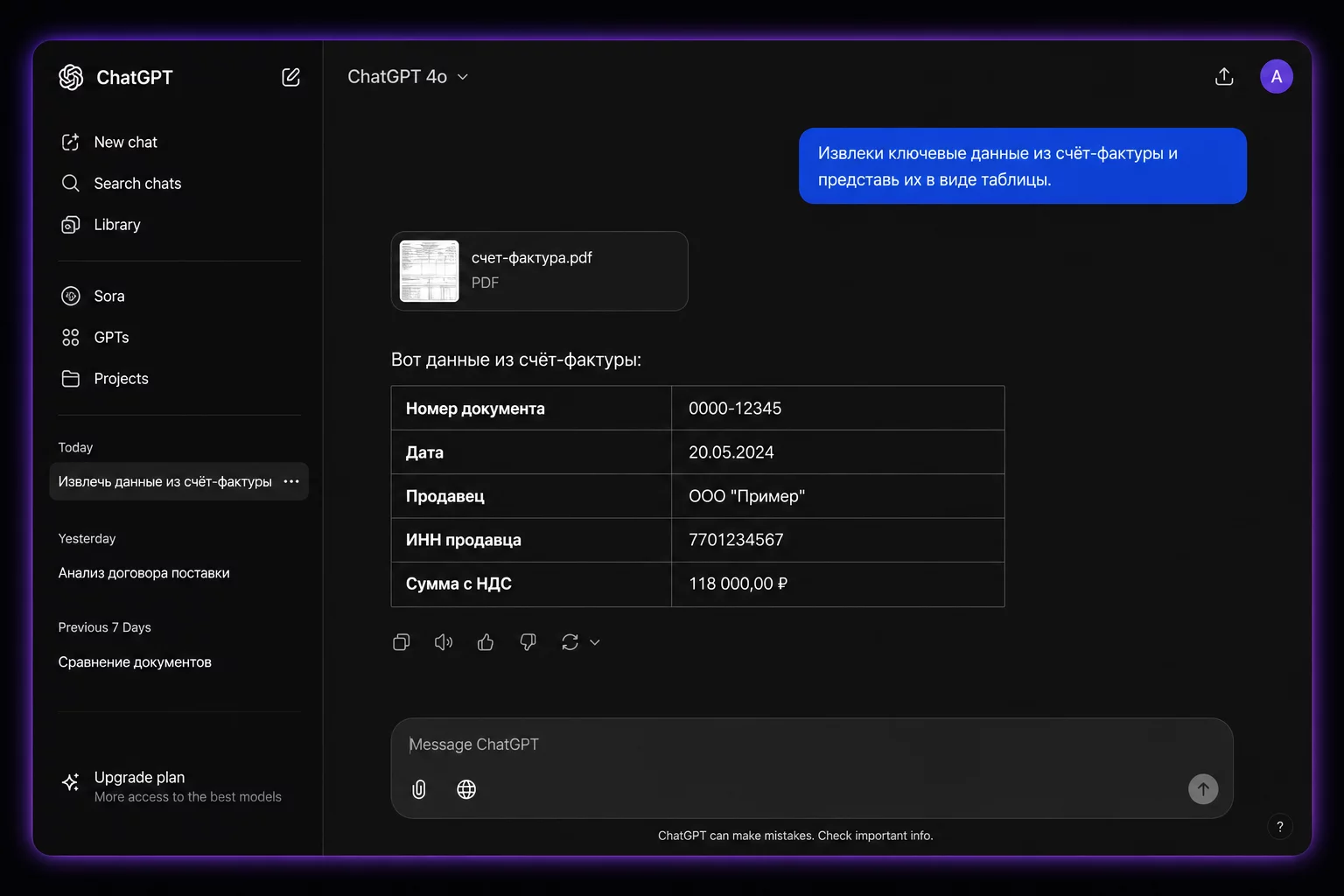This screenshot has width=1344, height=896.
Task: Click text Вот данные из счёт-фактуры:
Action: point(516,360)
